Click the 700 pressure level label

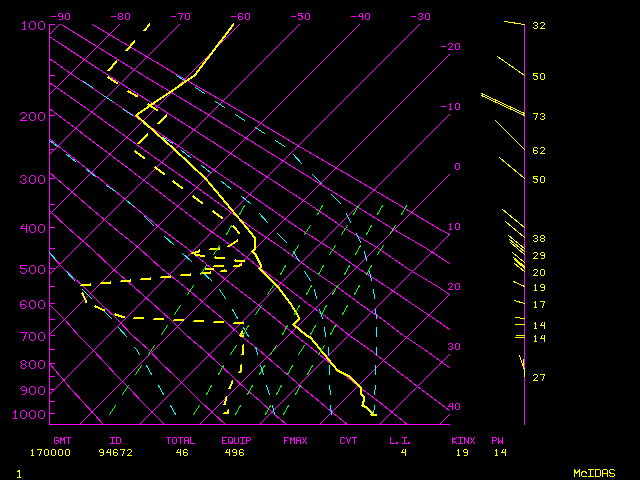pos(33,338)
